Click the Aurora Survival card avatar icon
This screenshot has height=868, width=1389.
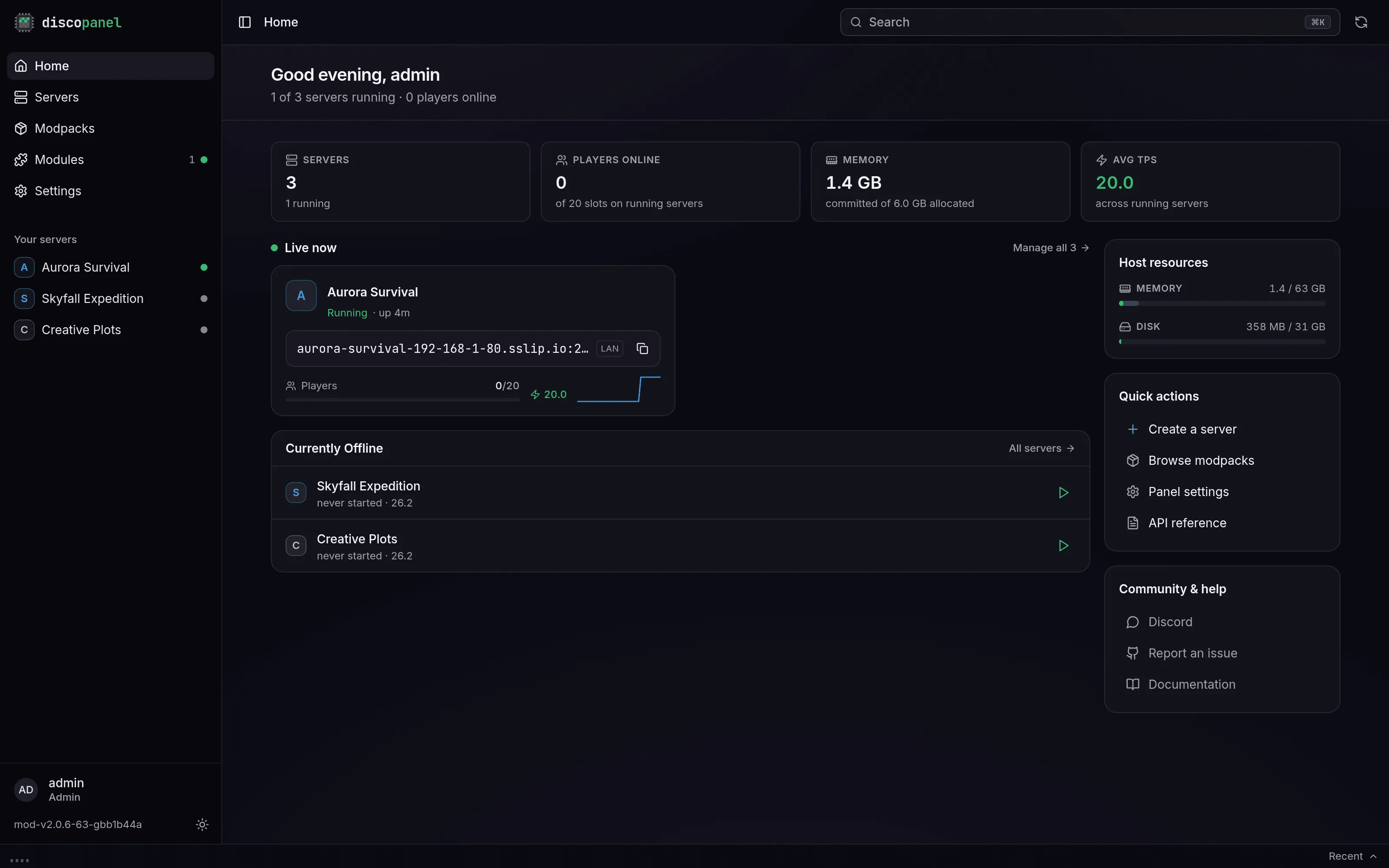[301, 296]
